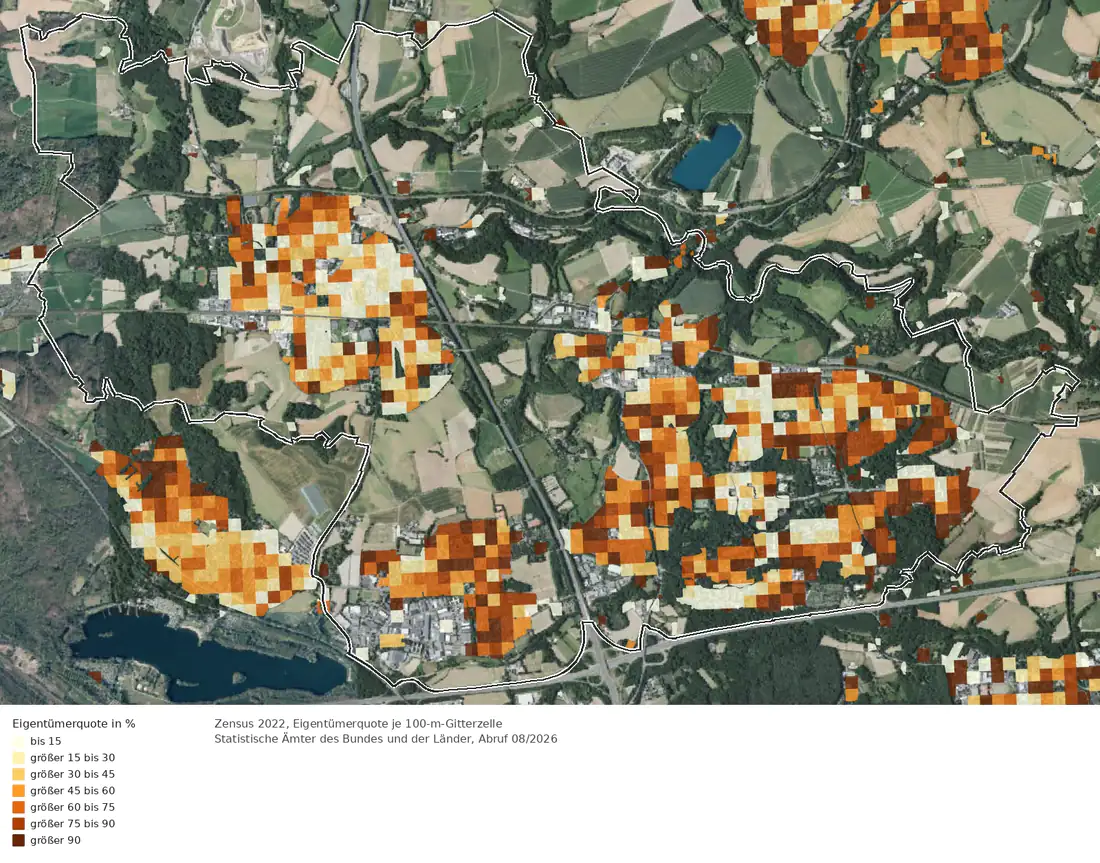This screenshot has height=863, width=1100.
Task: Click the 'größer 75 bis 90' legend label
Action: 72,824
